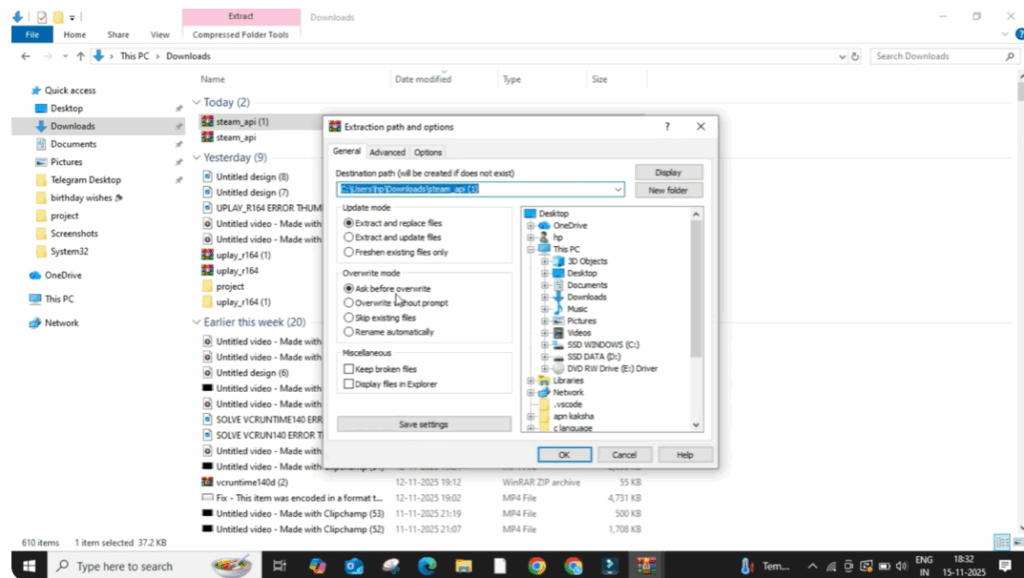1024x578 pixels.
Task: Open File Explorer from the taskbar
Action: (x=463, y=565)
